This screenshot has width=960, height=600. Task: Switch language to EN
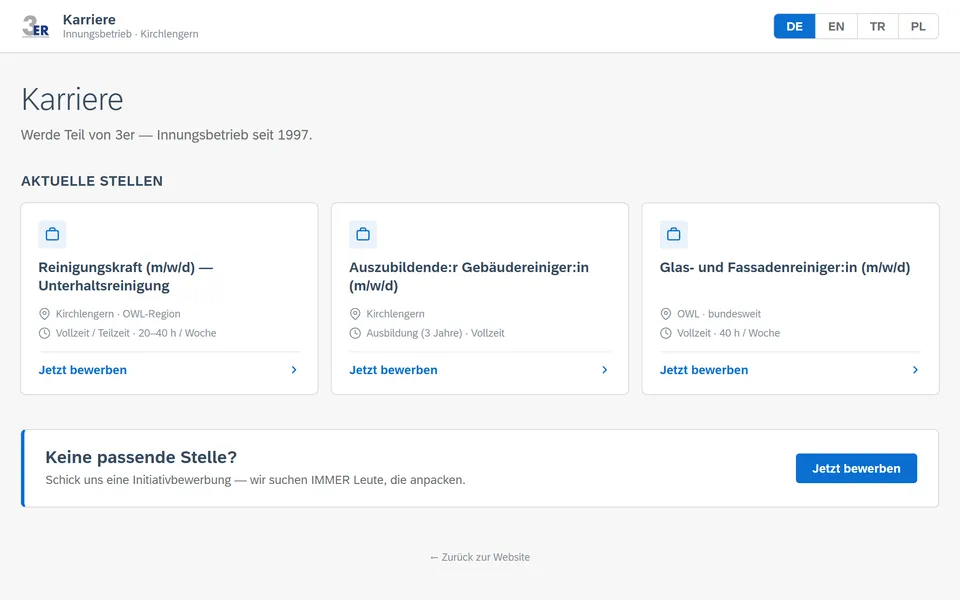836,26
